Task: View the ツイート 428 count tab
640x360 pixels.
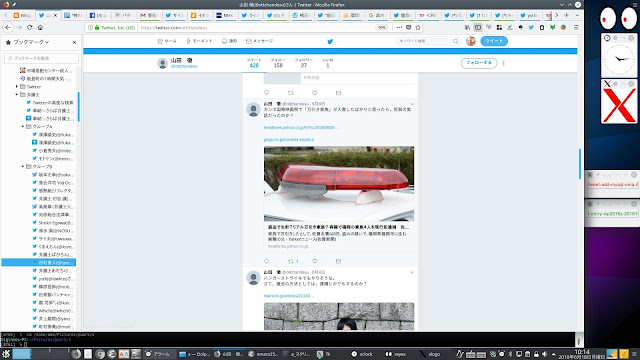Action: click(254, 63)
